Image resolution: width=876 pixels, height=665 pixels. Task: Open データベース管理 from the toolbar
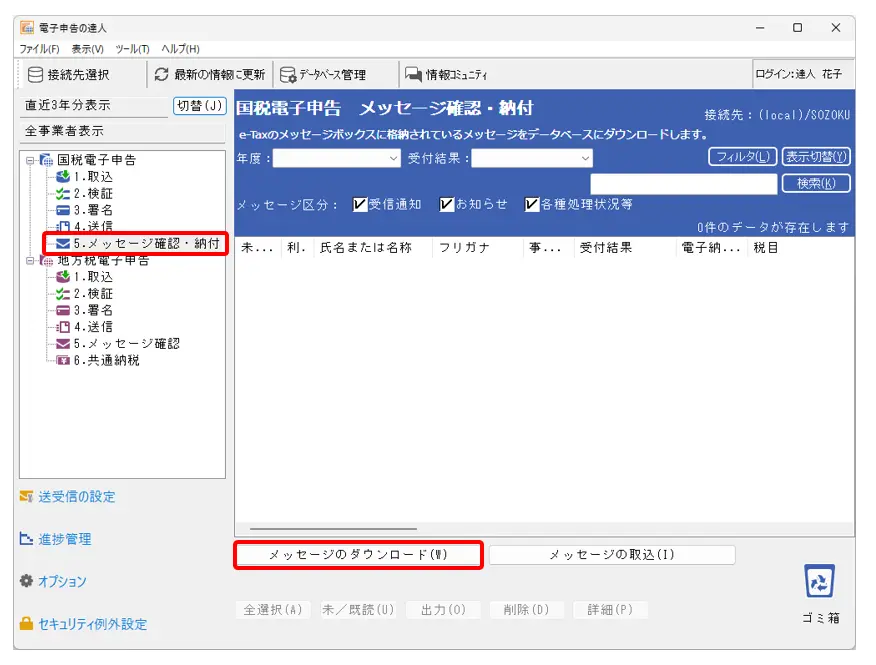click(288, 74)
